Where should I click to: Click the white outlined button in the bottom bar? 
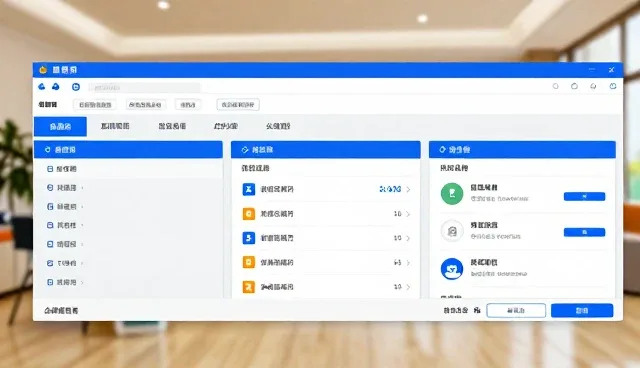(516, 310)
